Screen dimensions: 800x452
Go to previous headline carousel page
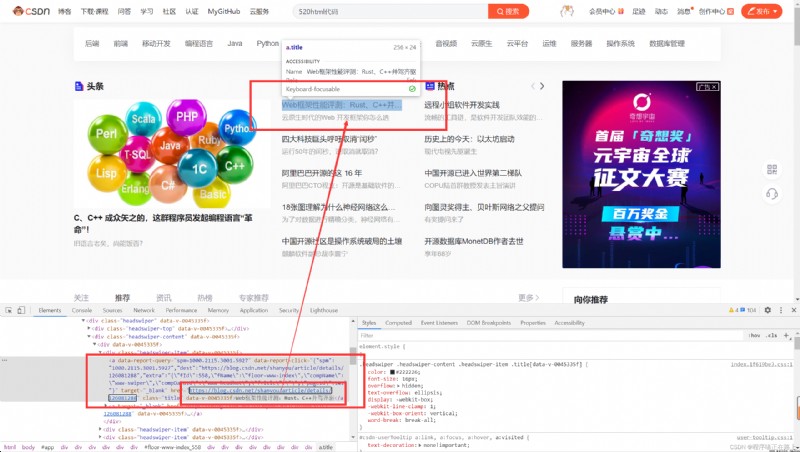(533, 86)
